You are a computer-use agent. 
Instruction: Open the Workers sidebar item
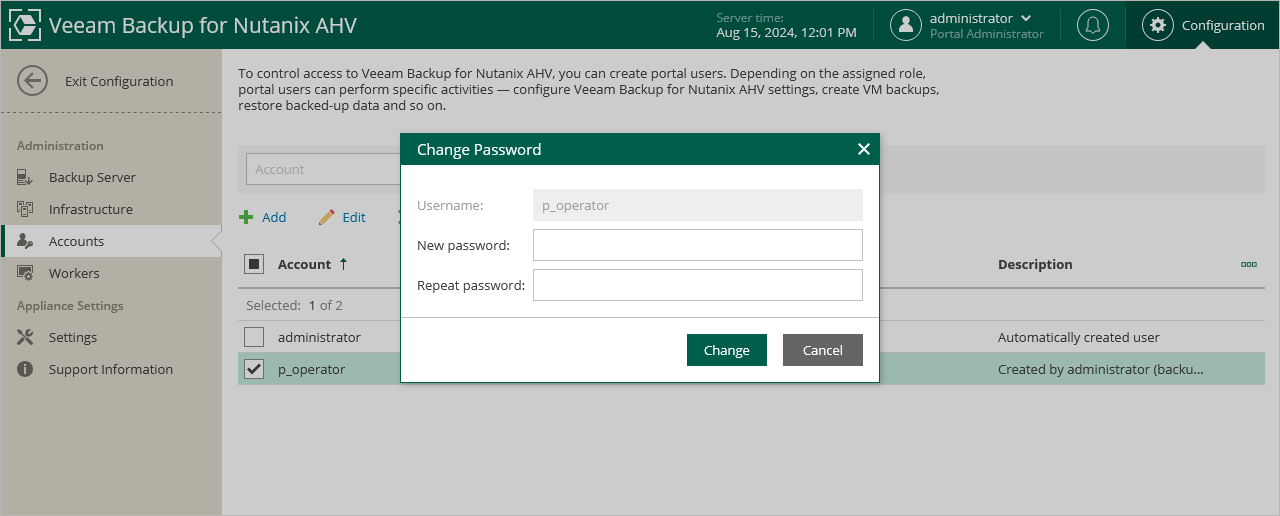point(74,273)
